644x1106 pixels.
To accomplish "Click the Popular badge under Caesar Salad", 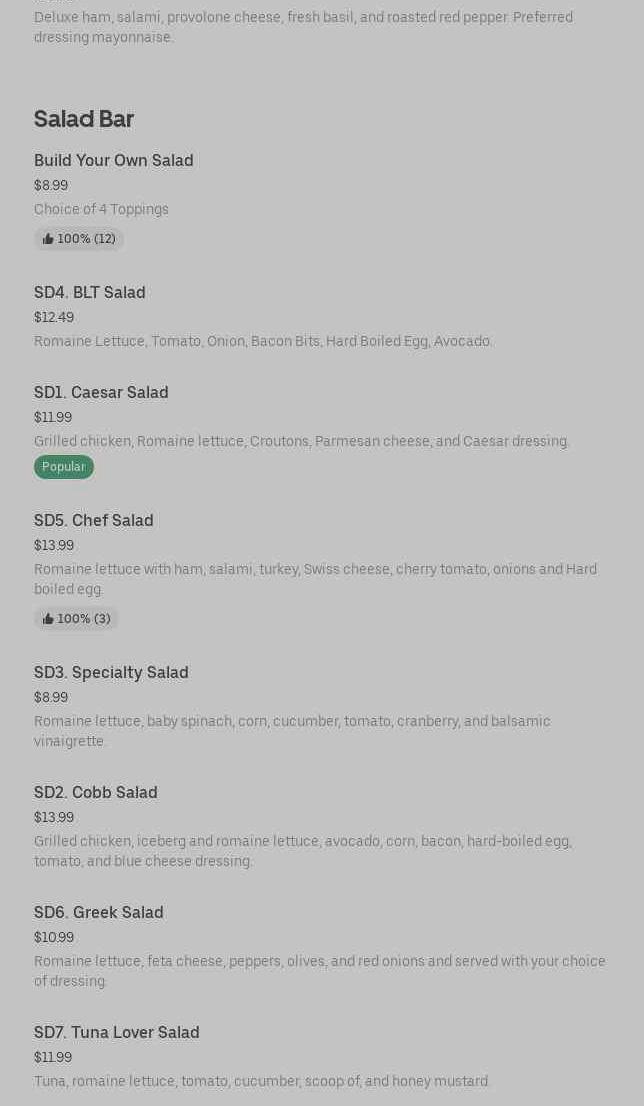I will [x=63, y=467].
